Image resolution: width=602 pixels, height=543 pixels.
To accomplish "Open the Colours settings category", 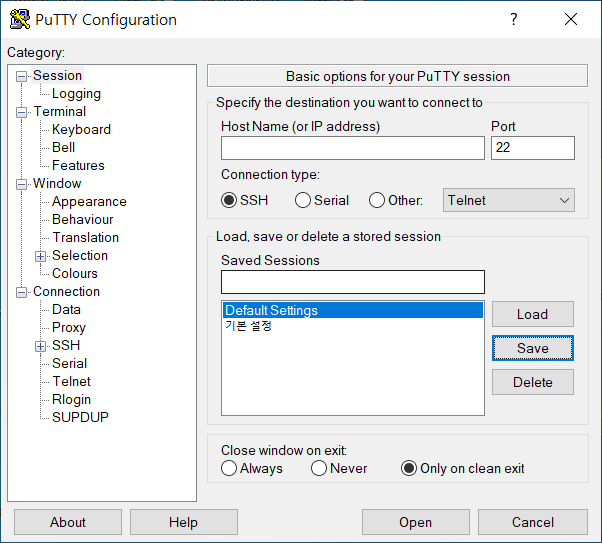I will (x=75, y=274).
